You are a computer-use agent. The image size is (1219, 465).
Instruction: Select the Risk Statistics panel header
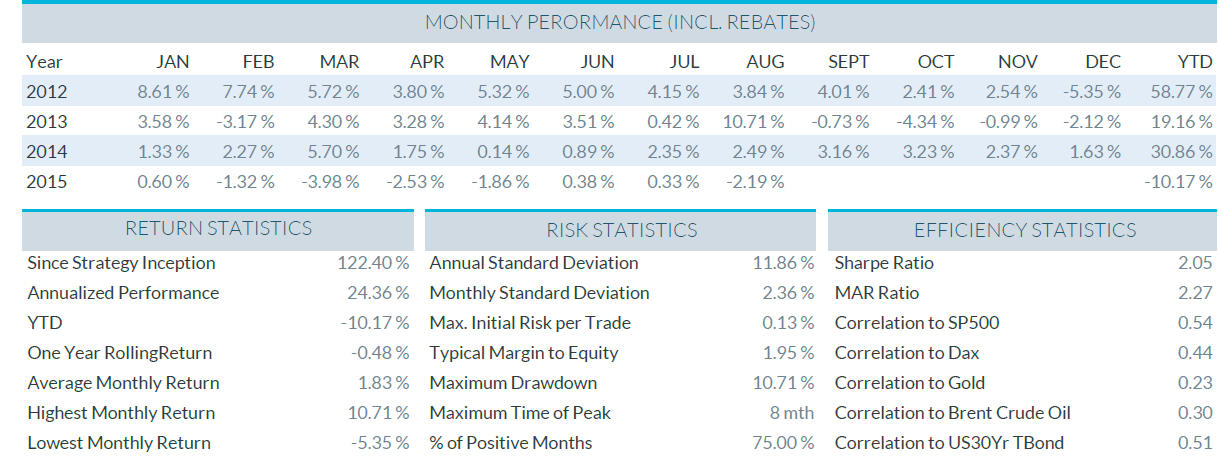(621, 230)
